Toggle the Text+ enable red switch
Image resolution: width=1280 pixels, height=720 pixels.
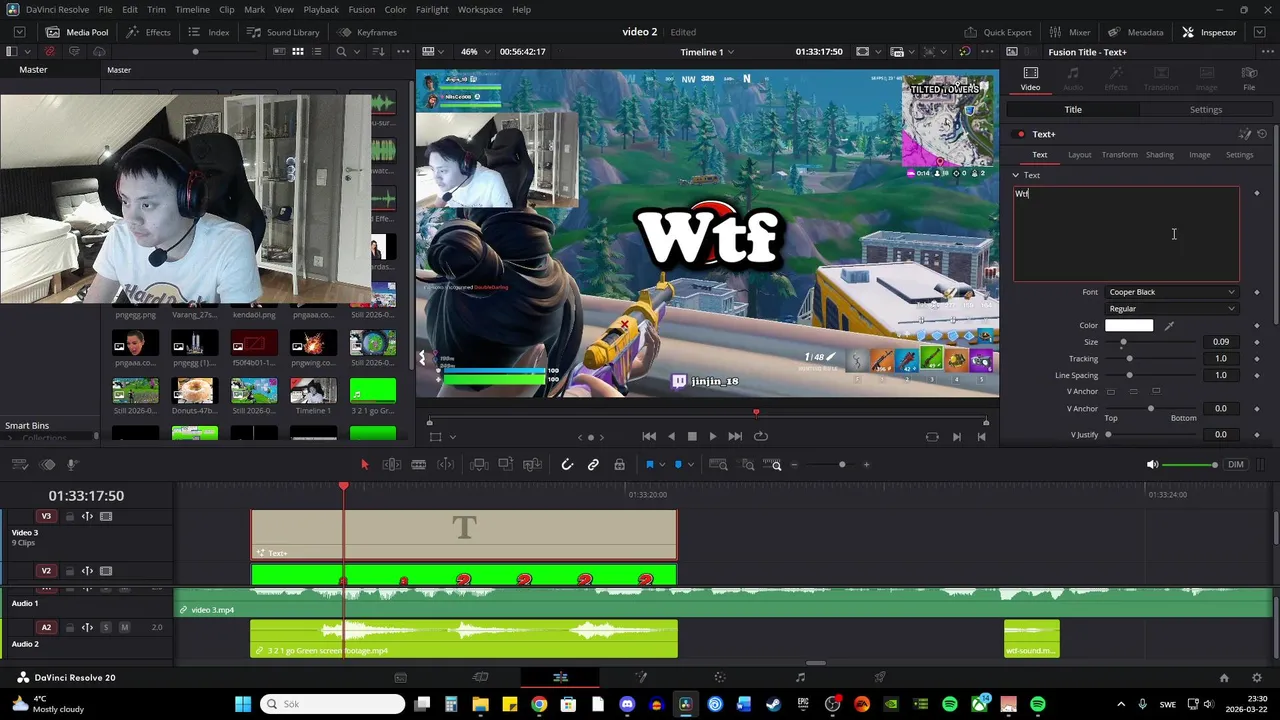pyautogui.click(x=1020, y=134)
